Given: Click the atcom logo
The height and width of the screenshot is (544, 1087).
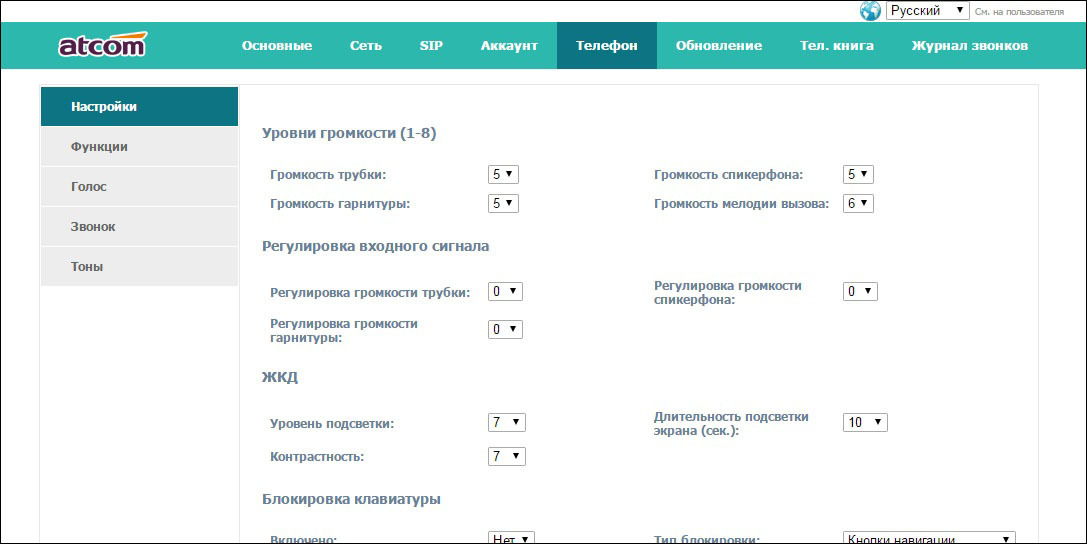Looking at the screenshot, I should pos(103,44).
